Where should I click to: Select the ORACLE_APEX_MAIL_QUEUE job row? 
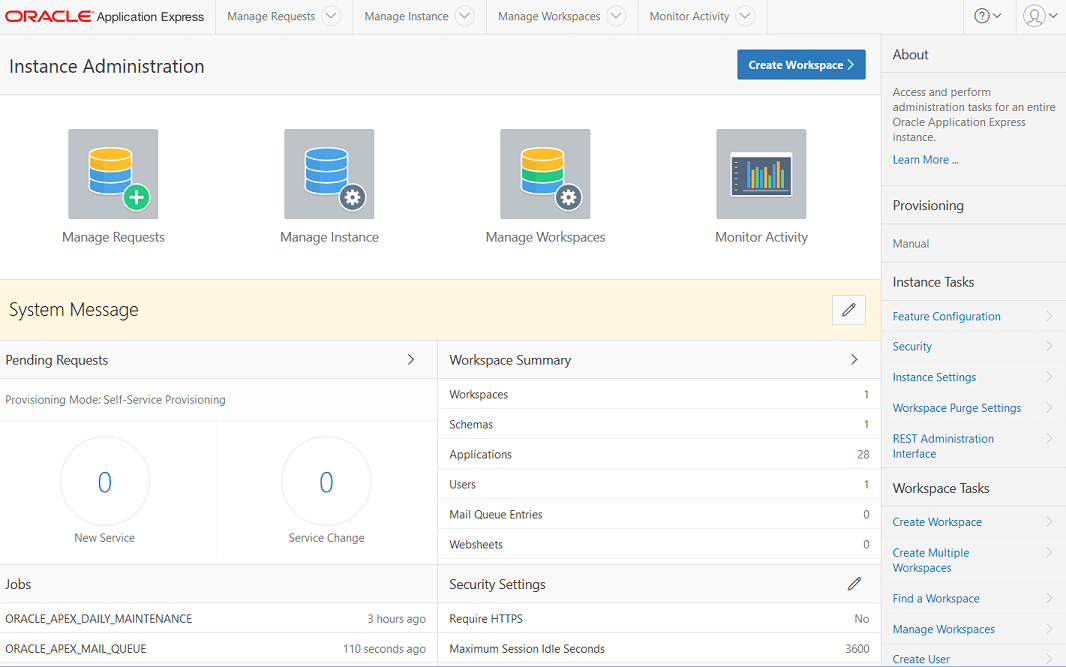point(218,649)
